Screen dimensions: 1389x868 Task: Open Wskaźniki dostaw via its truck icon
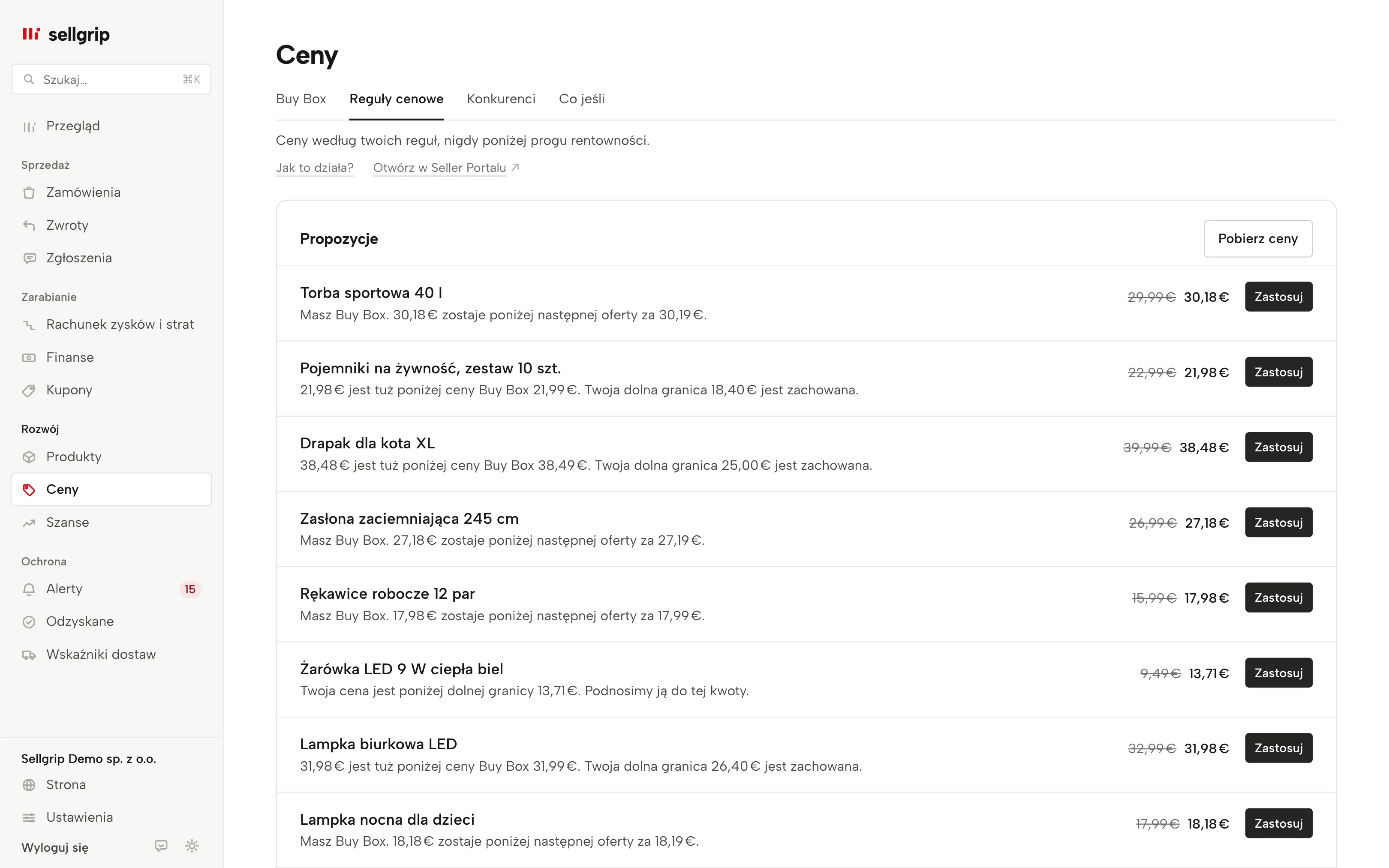[x=29, y=655]
